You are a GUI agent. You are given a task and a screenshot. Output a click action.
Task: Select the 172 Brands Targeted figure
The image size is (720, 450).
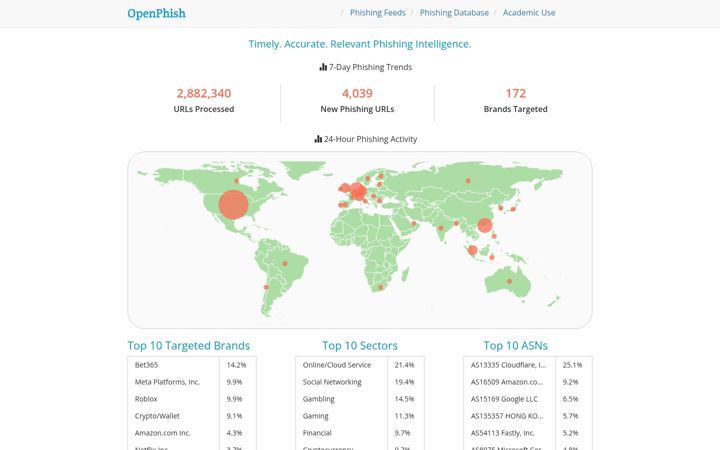click(515, 93)
